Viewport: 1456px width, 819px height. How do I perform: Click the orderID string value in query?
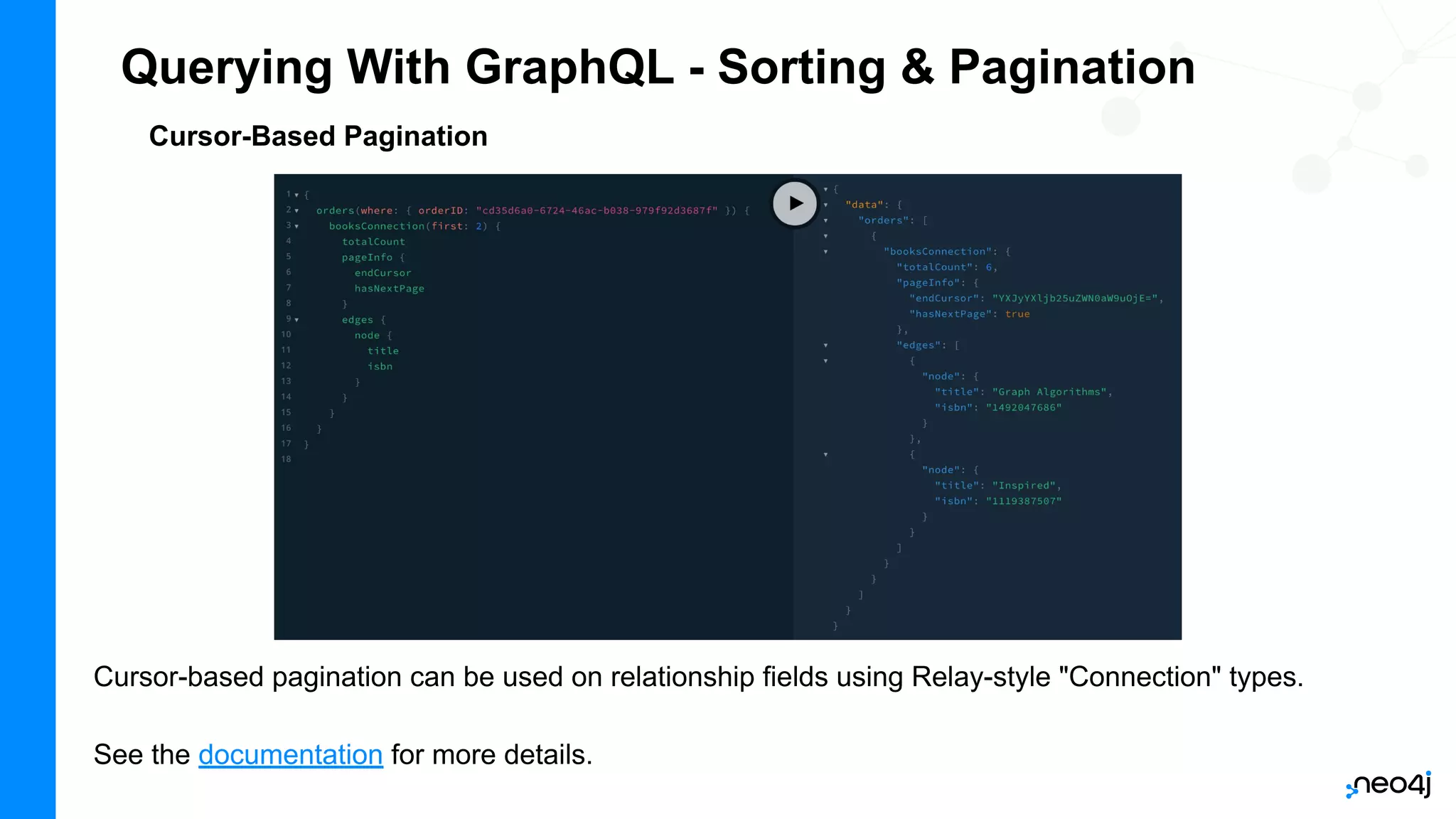coord(596,210)
